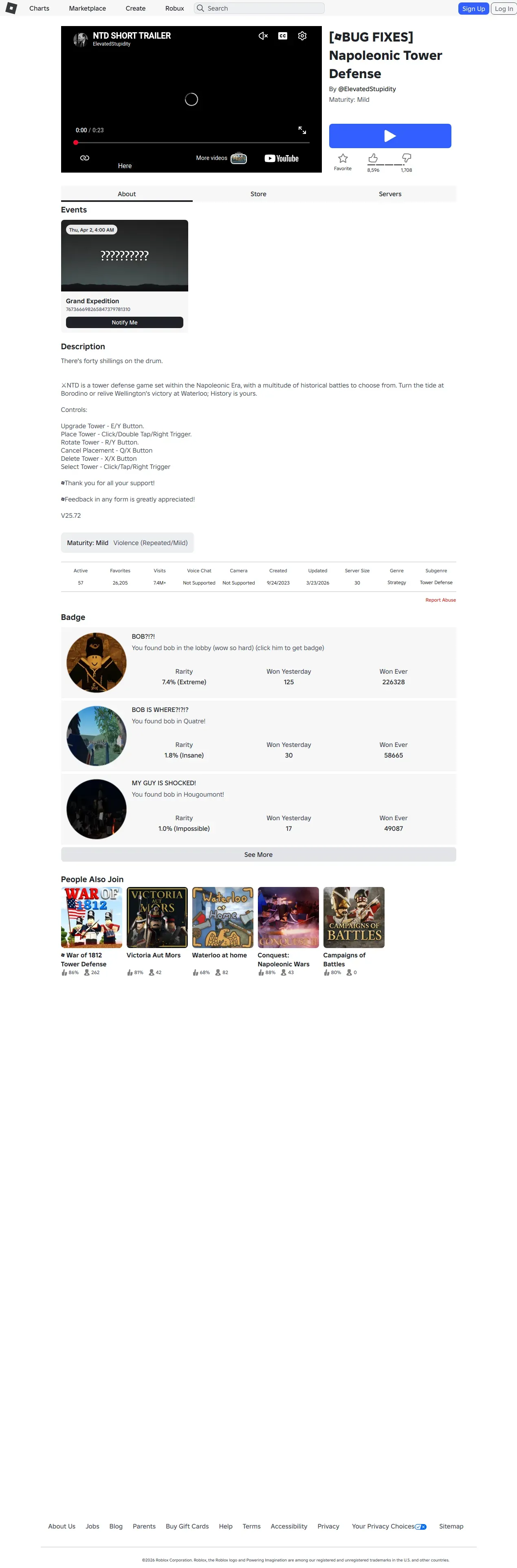Viewport: 517px width, 1568px height.
Task: Toggle closed captions on the video
Action: coord(283,36)
